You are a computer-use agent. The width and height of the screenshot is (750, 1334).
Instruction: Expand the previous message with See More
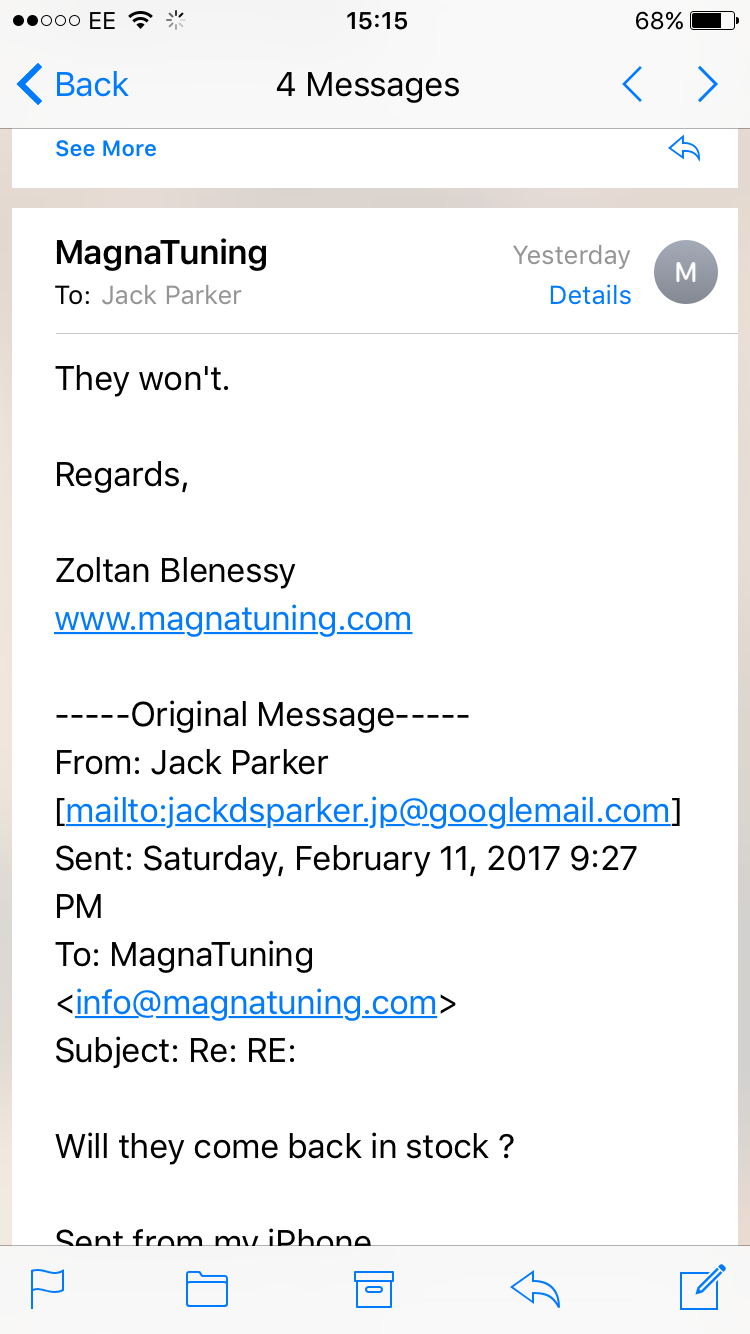point(105,149)
